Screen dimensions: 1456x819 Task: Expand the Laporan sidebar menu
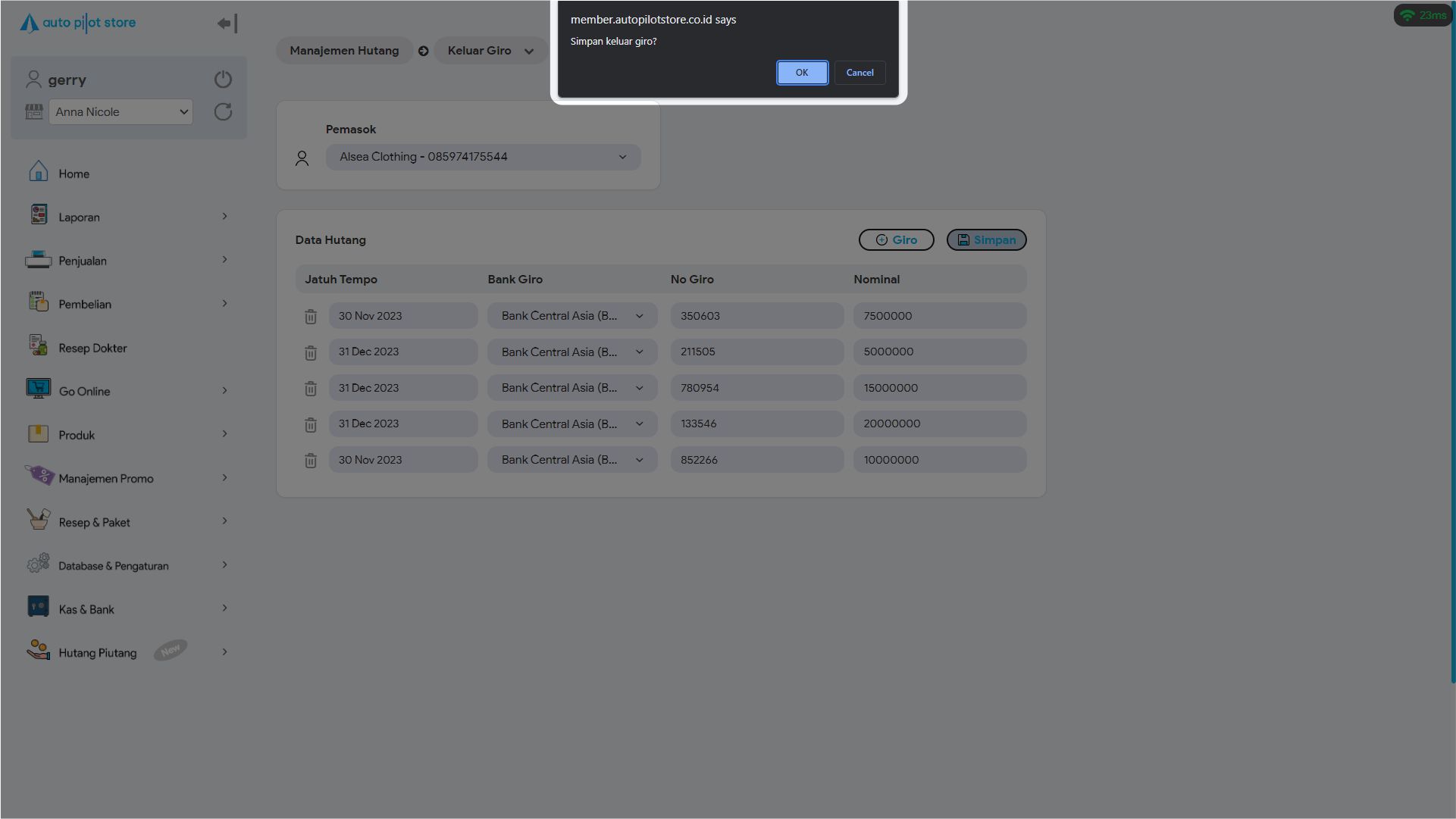coord(126,217)
